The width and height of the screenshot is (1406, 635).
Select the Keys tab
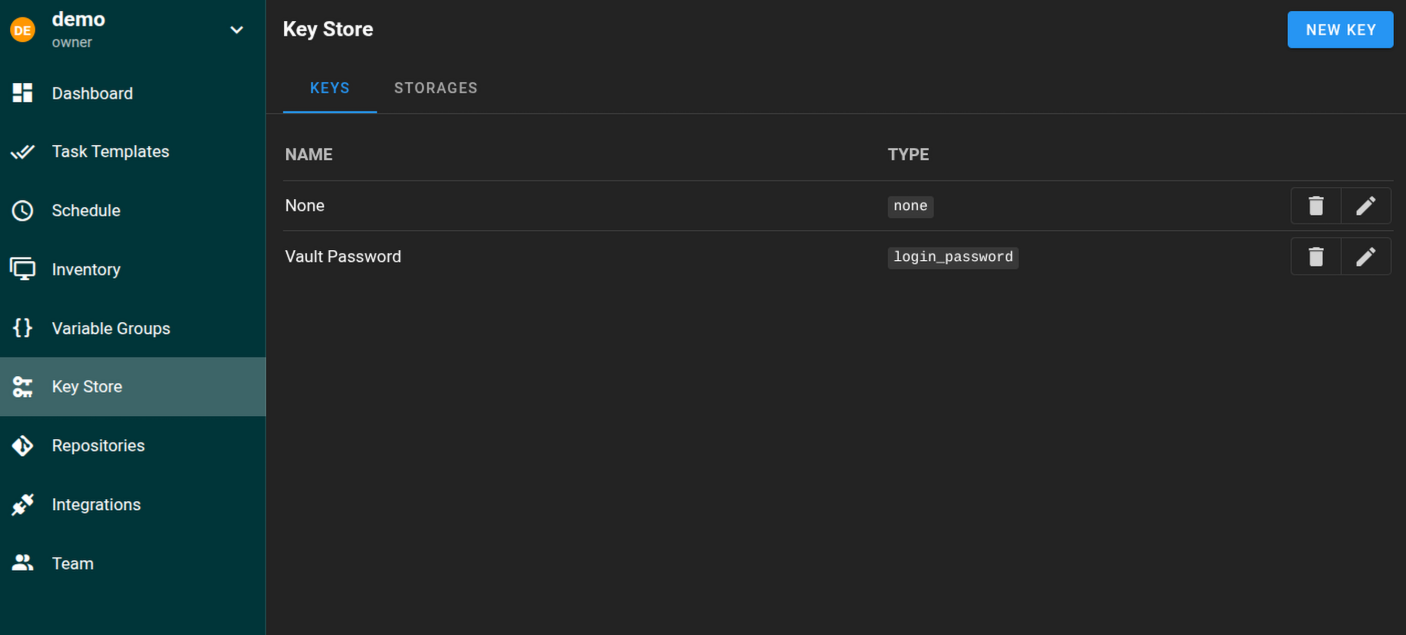[x=330, y=88]
